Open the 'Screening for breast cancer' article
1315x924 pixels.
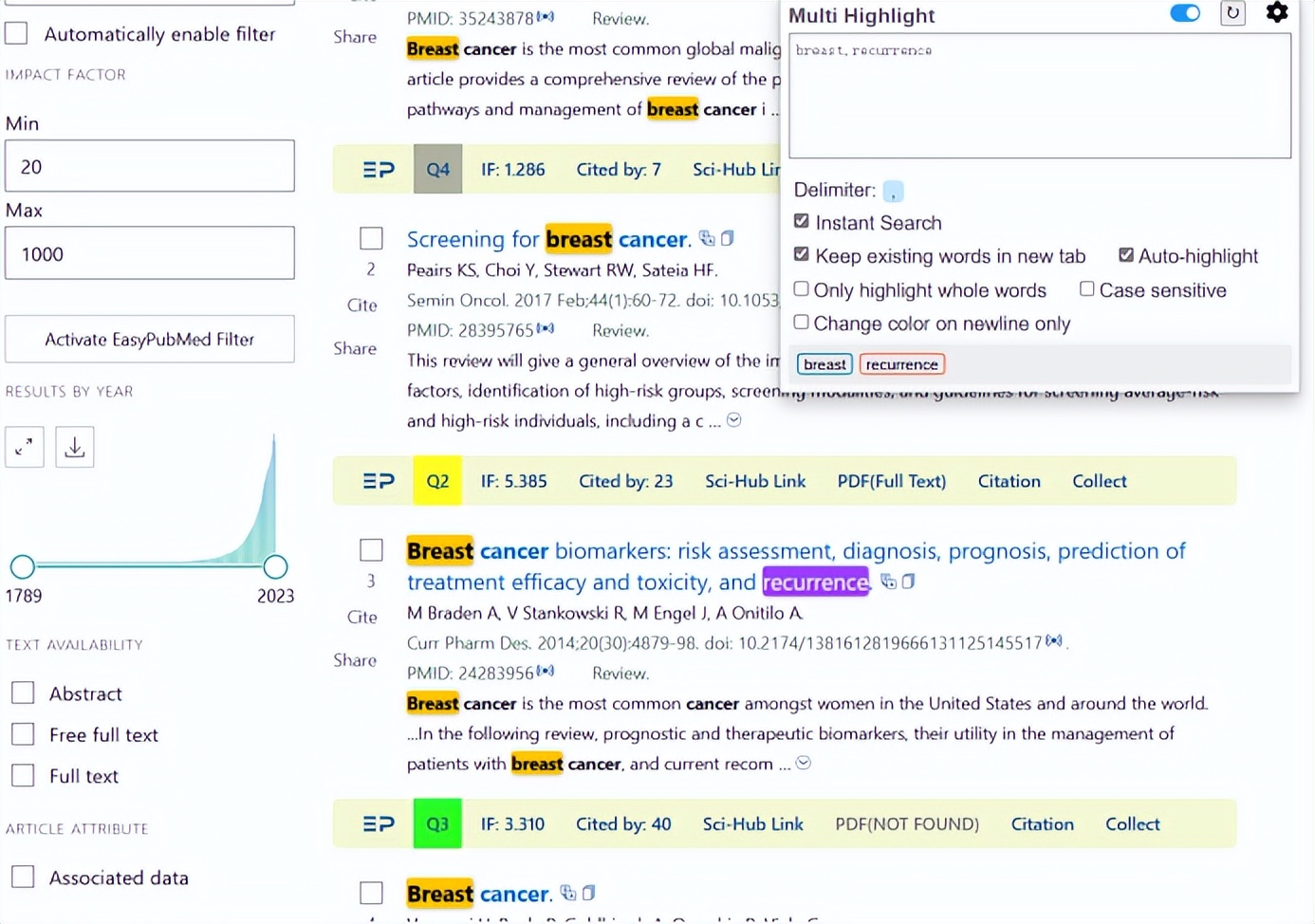[548, 239]
